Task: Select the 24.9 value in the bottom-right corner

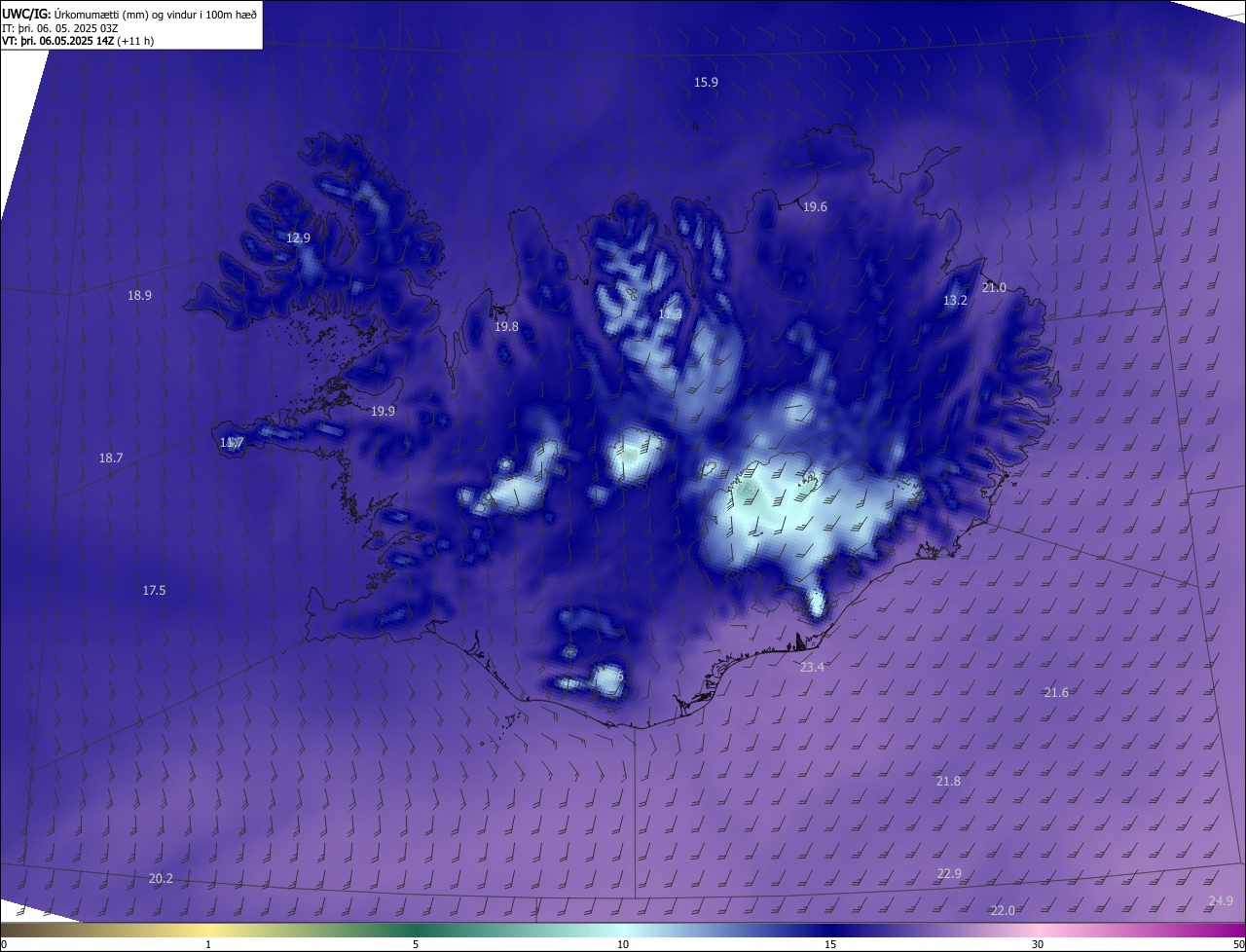Action: tap(1221, 901)
